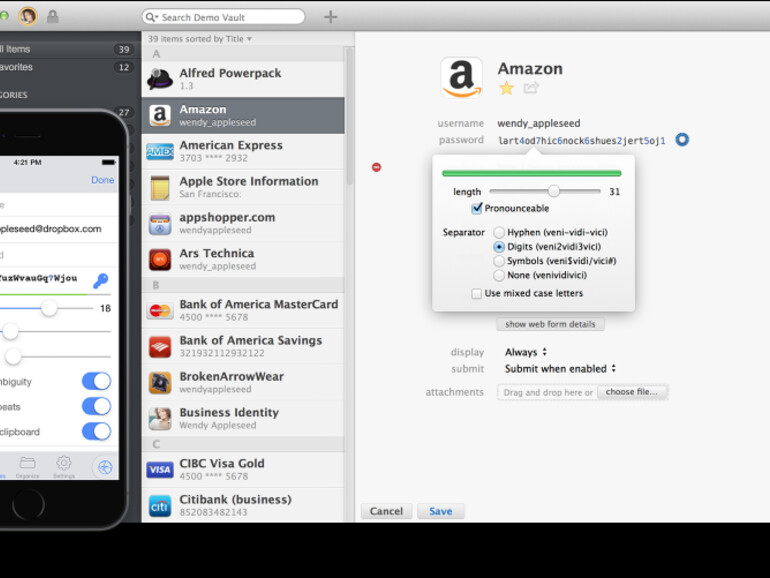Viewport: 770px width, 578px height.
Task: Click the password field value
Action: point(581,141)
